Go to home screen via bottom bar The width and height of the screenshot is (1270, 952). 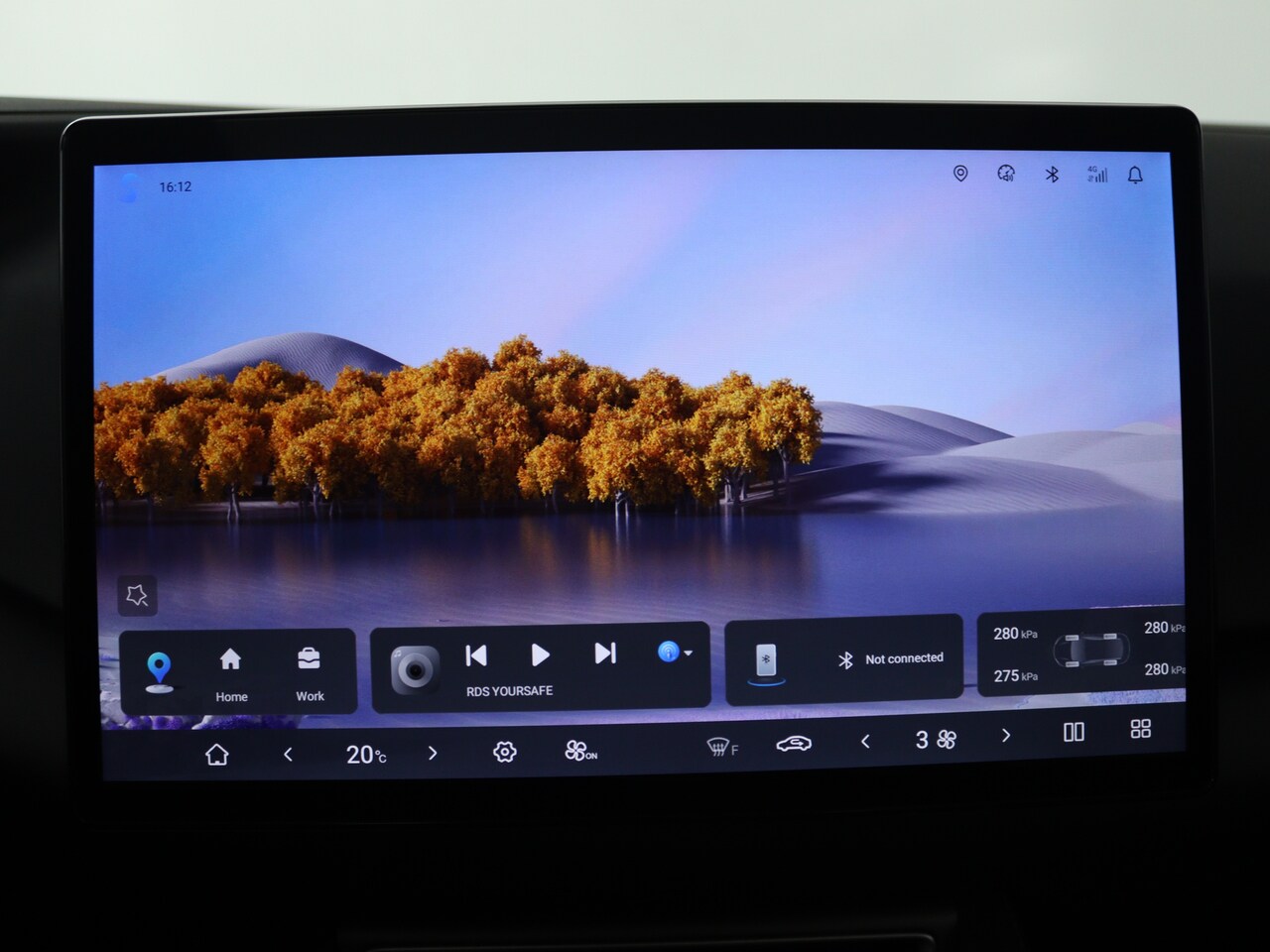coord(216,755)
